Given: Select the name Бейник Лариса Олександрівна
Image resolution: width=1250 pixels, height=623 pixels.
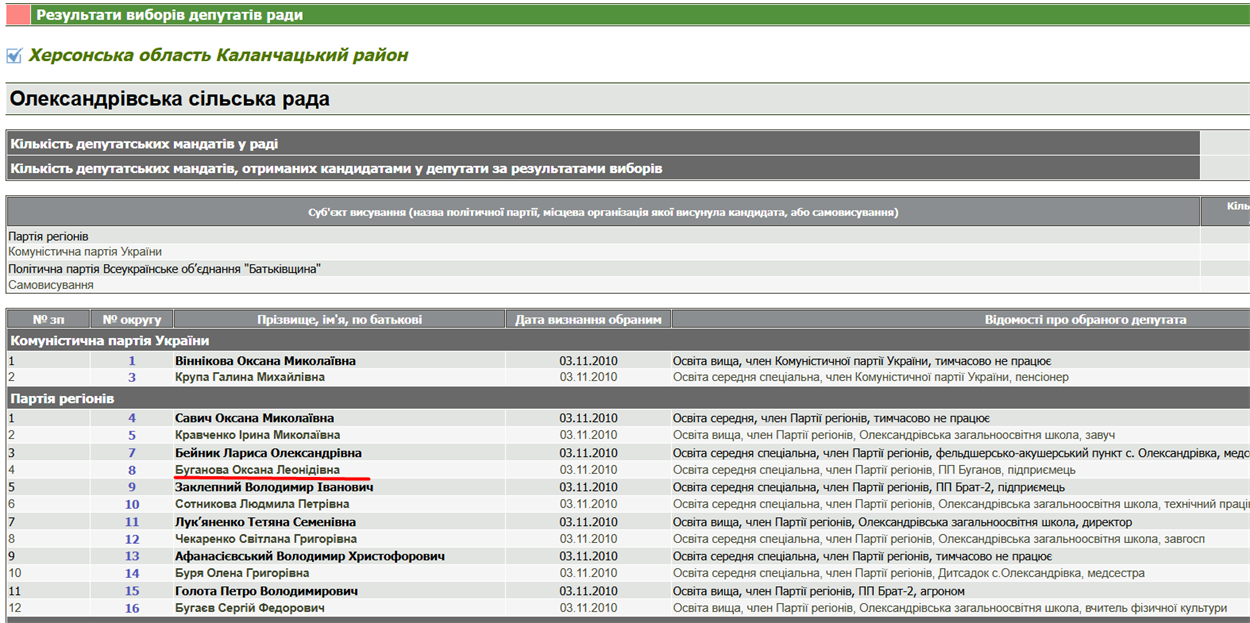Looking at the screenshot, I should tap(269, 454).
